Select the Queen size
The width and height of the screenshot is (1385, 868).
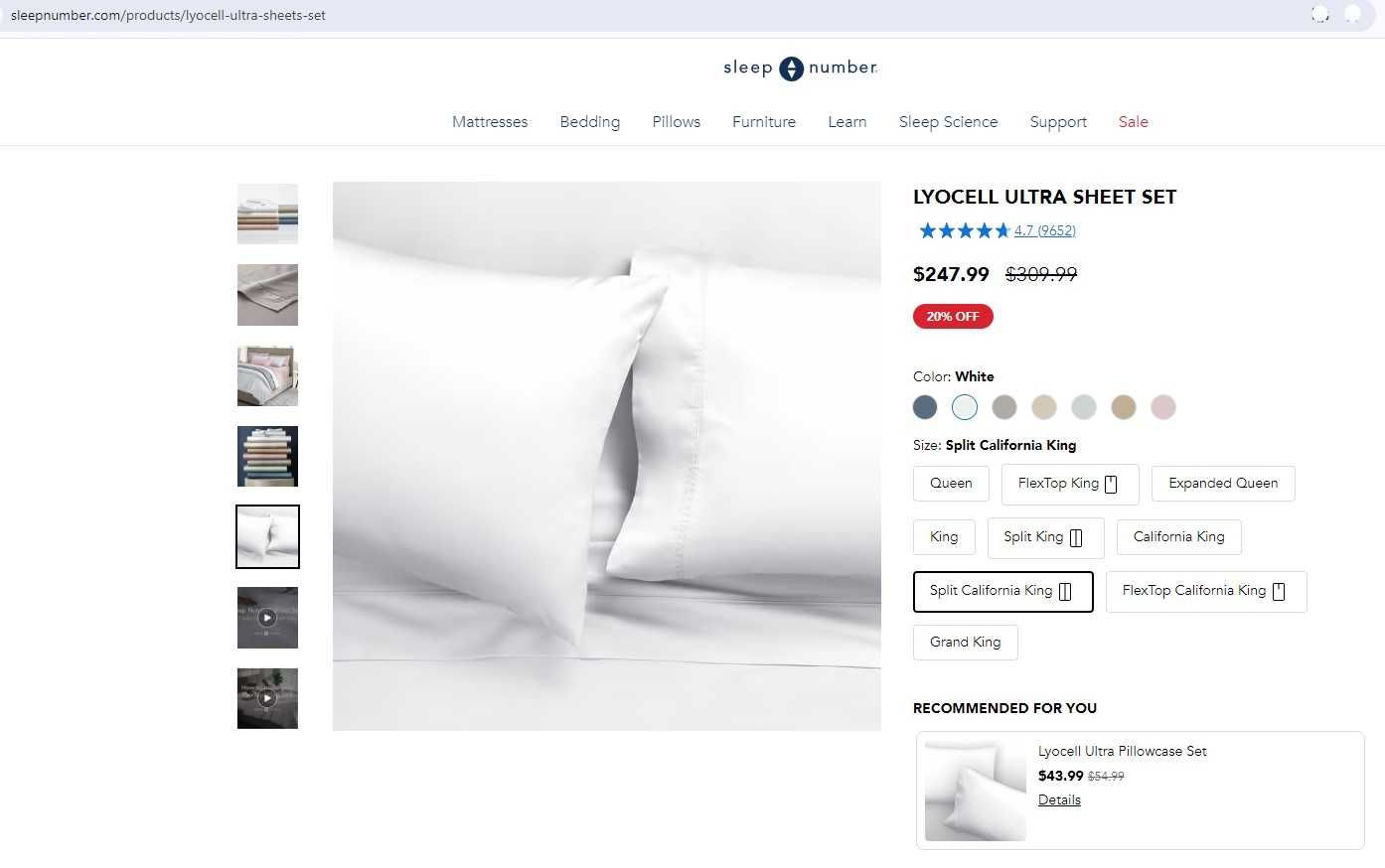coord(951,484)
